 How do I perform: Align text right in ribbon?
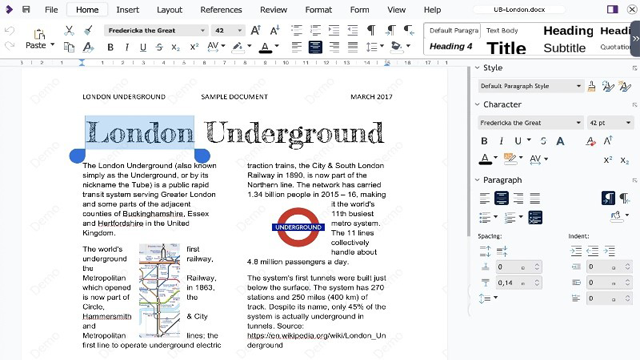(334, 47)
